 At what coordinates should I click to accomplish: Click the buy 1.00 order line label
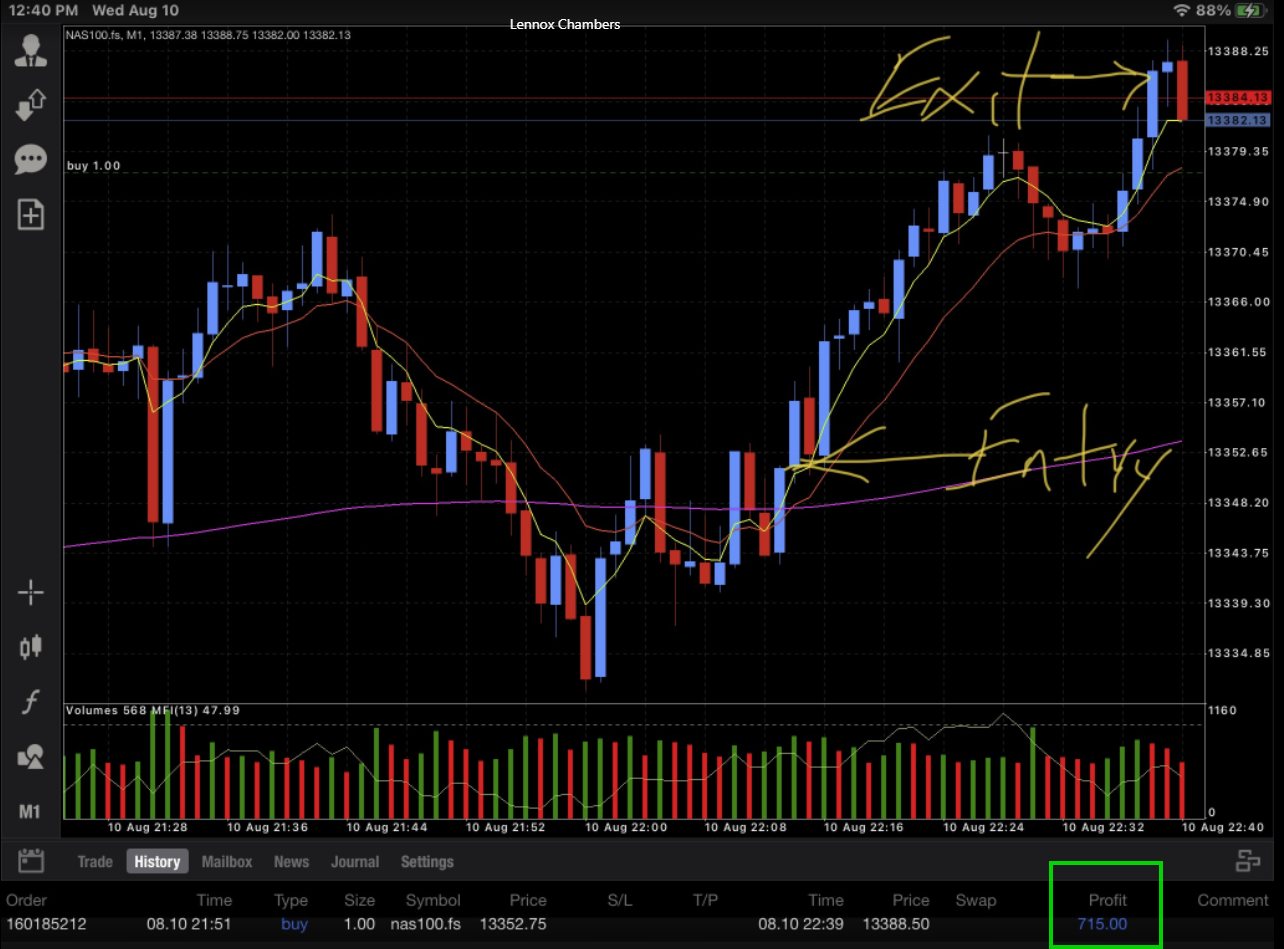pyautogui.click(x=94, y=166)
